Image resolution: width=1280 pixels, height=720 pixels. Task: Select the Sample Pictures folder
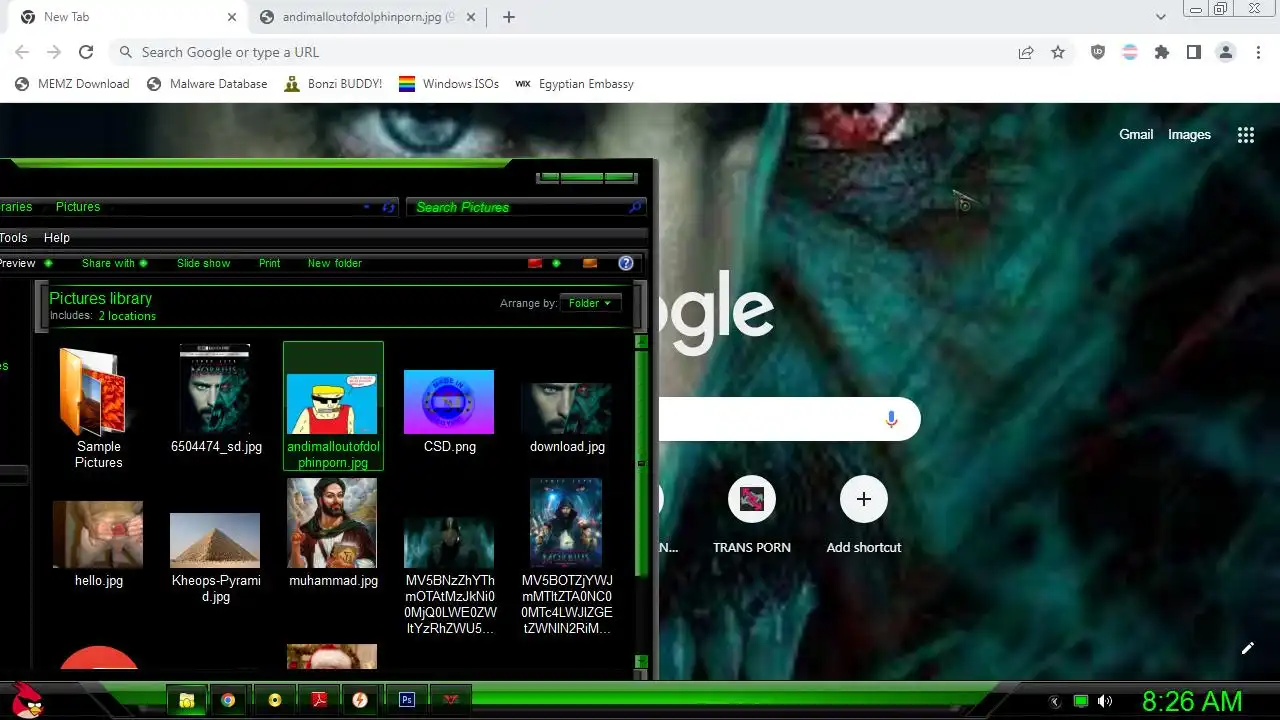click(x=98, y=407)
